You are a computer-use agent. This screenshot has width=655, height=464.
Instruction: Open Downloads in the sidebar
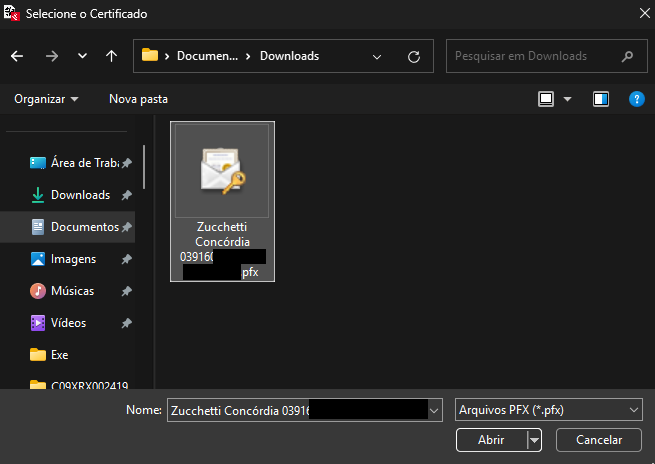coord(80,195)
